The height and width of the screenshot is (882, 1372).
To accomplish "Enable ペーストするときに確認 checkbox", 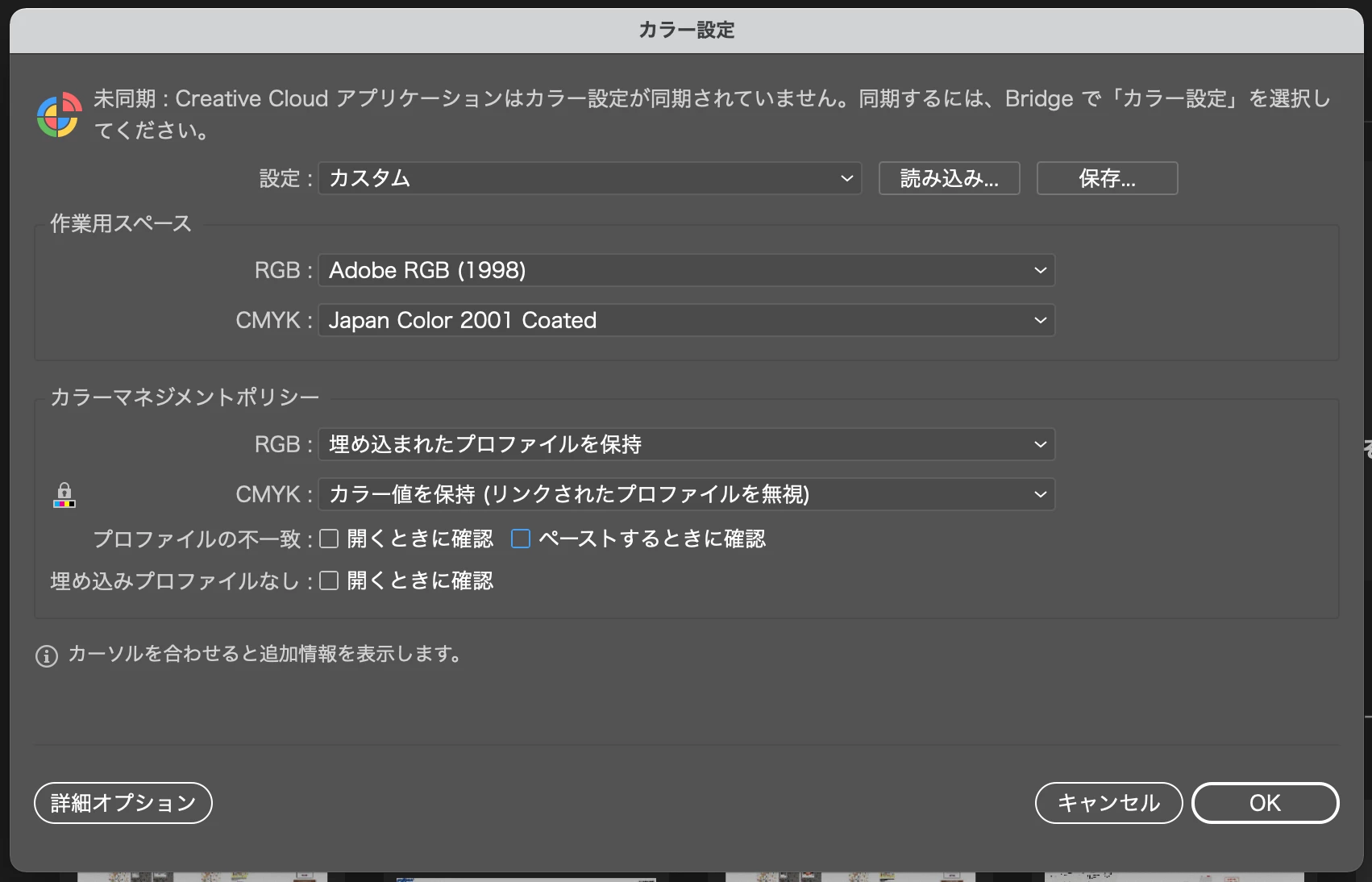I will [x=521, y=539].
